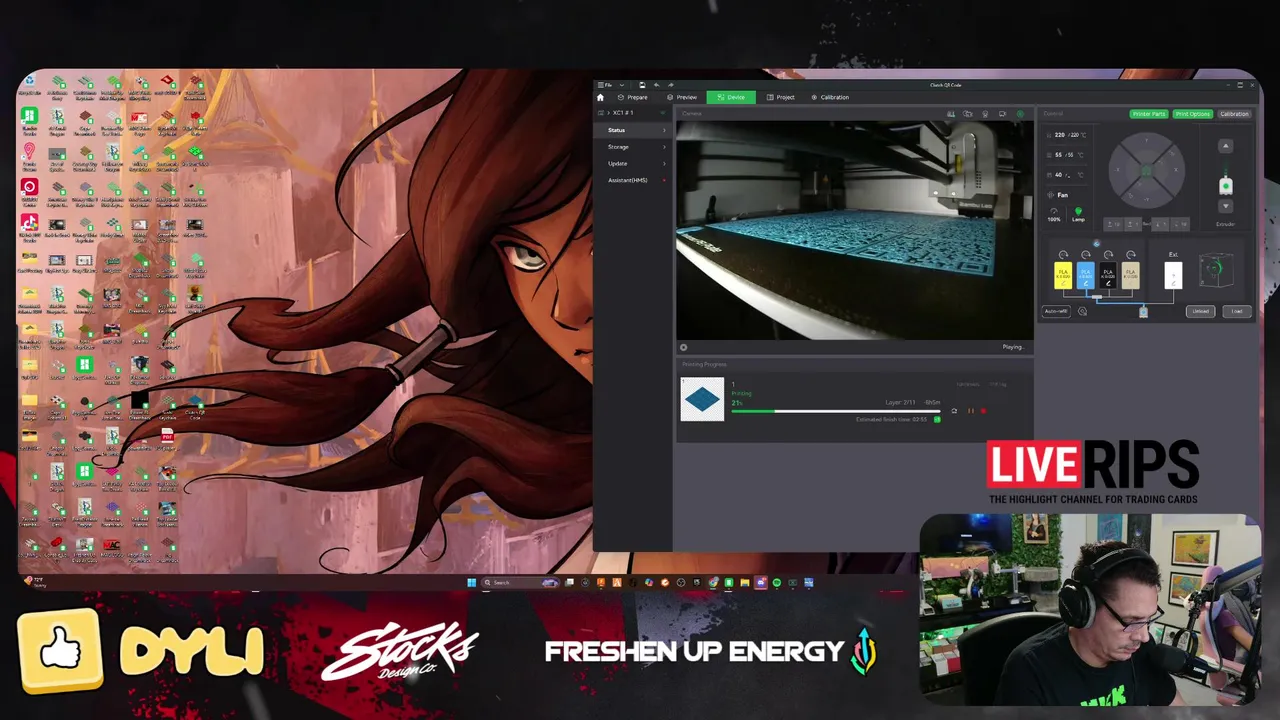Viewport: 1280px width, 720px height.
Task: Click the Print Options button
Action: 1192,114
